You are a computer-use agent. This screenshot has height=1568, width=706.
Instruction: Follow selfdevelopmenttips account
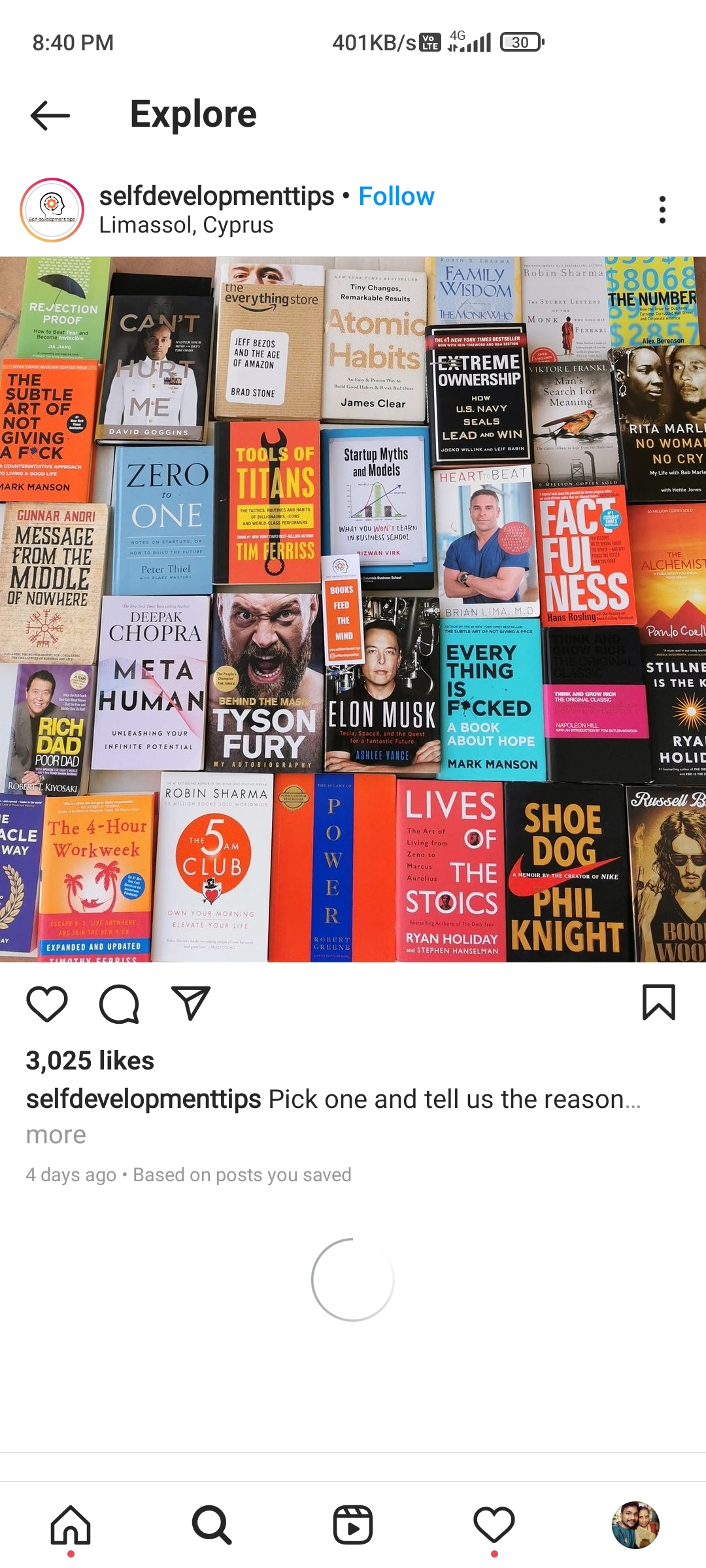click(x=396, y=196)
